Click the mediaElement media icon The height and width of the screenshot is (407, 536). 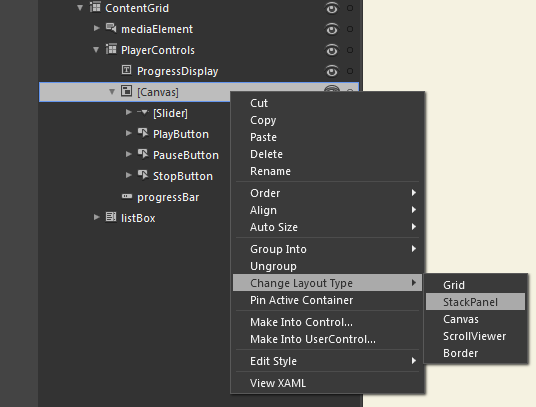pos(111,28)
